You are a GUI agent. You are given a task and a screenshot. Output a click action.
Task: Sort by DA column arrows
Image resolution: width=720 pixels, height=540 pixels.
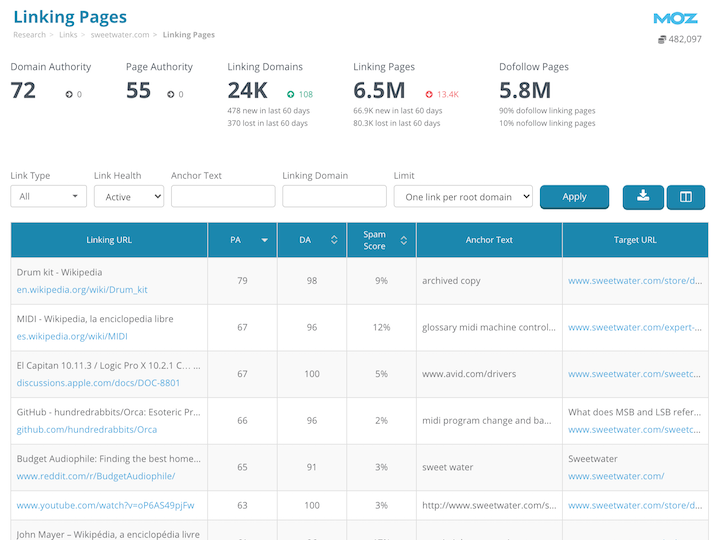click(x=333, y=240)
